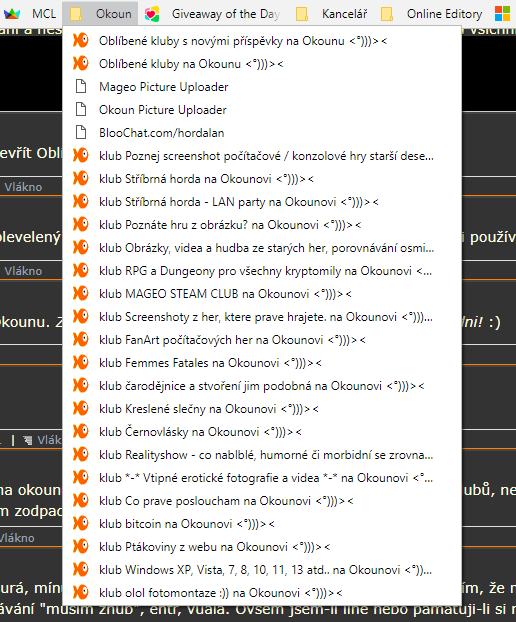Open klub Vtipné erotické fotografie bookmark
The image size is (516, 622).
pyautogui.click(x=262, y=478)
